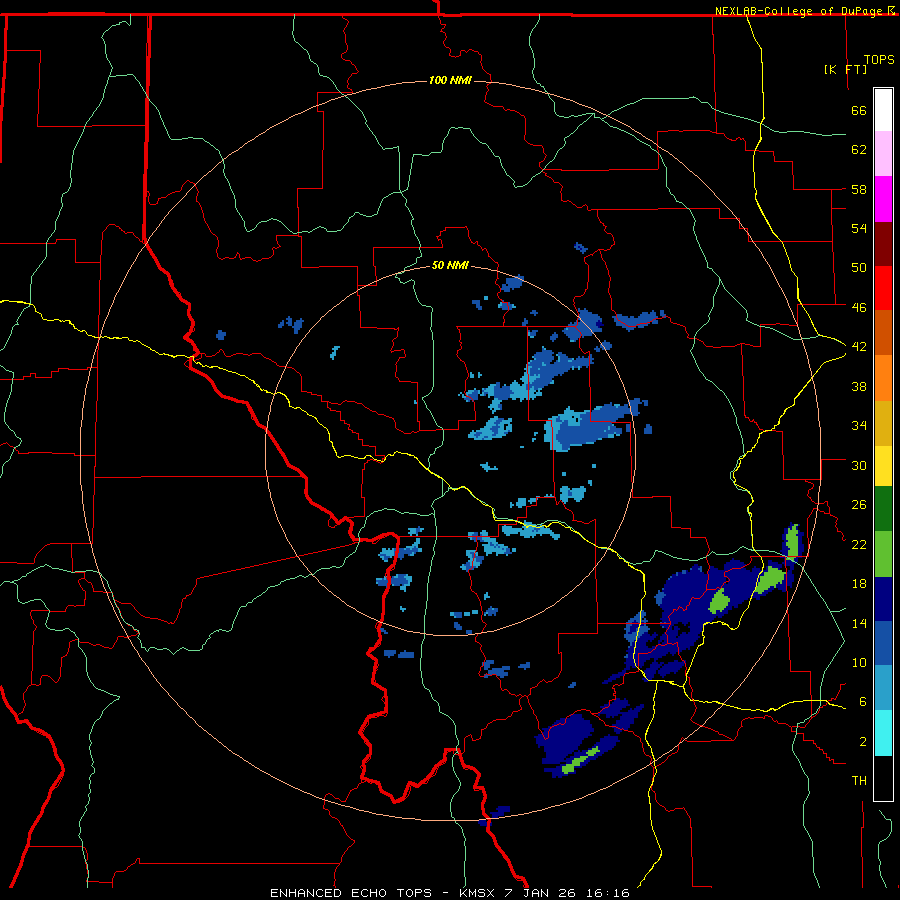The width and height of the screenshot is (900, 900).
Task: Pick the yellow legend swatch
Action: click(883, 466)
